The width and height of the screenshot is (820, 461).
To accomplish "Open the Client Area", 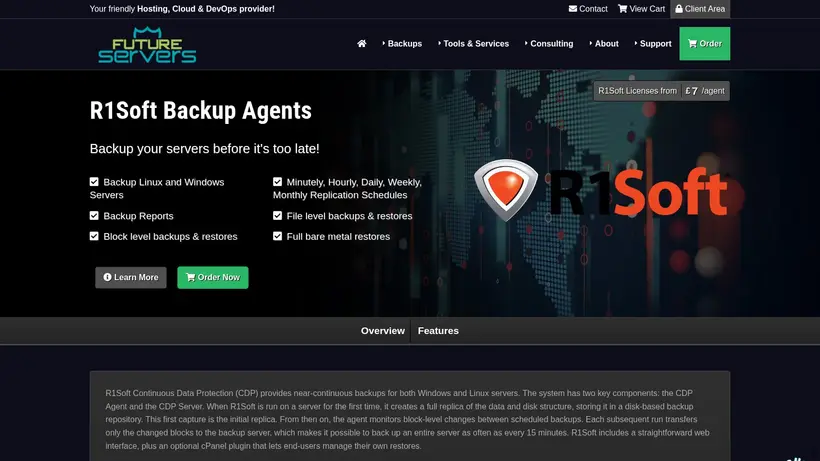I will pos(700,9).
